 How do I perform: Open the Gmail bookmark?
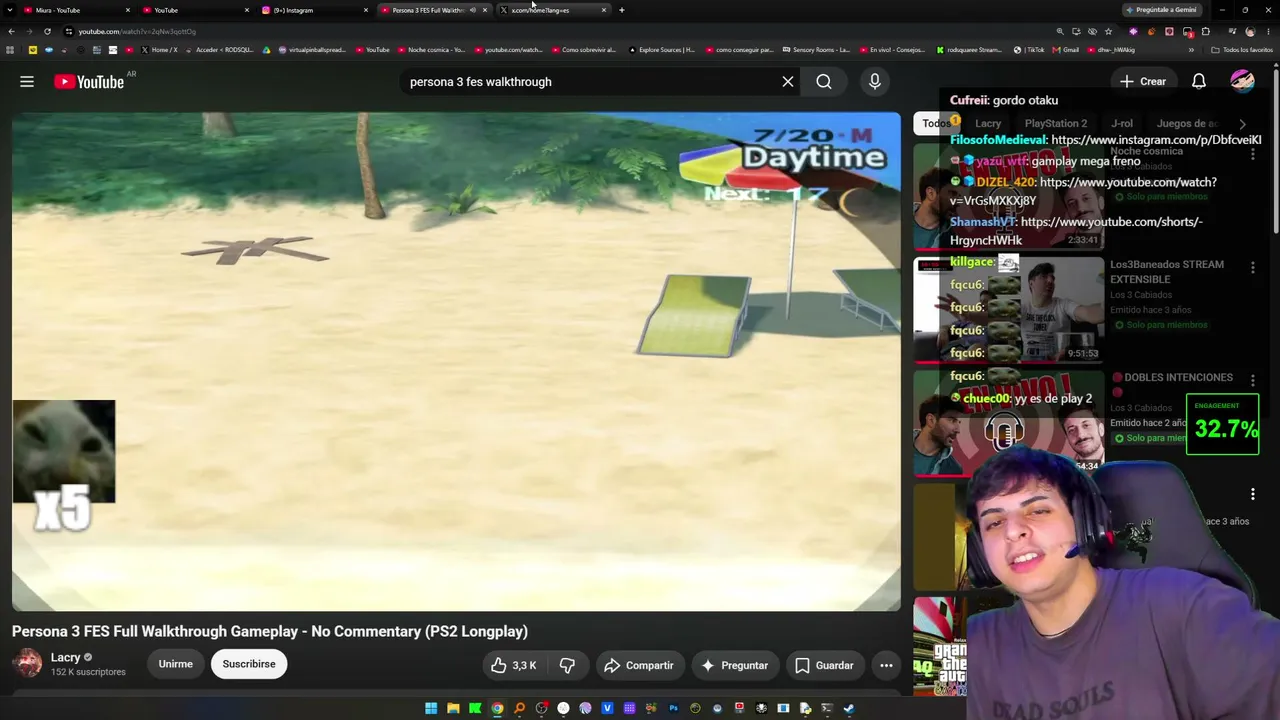click(x=1065, y=50)
